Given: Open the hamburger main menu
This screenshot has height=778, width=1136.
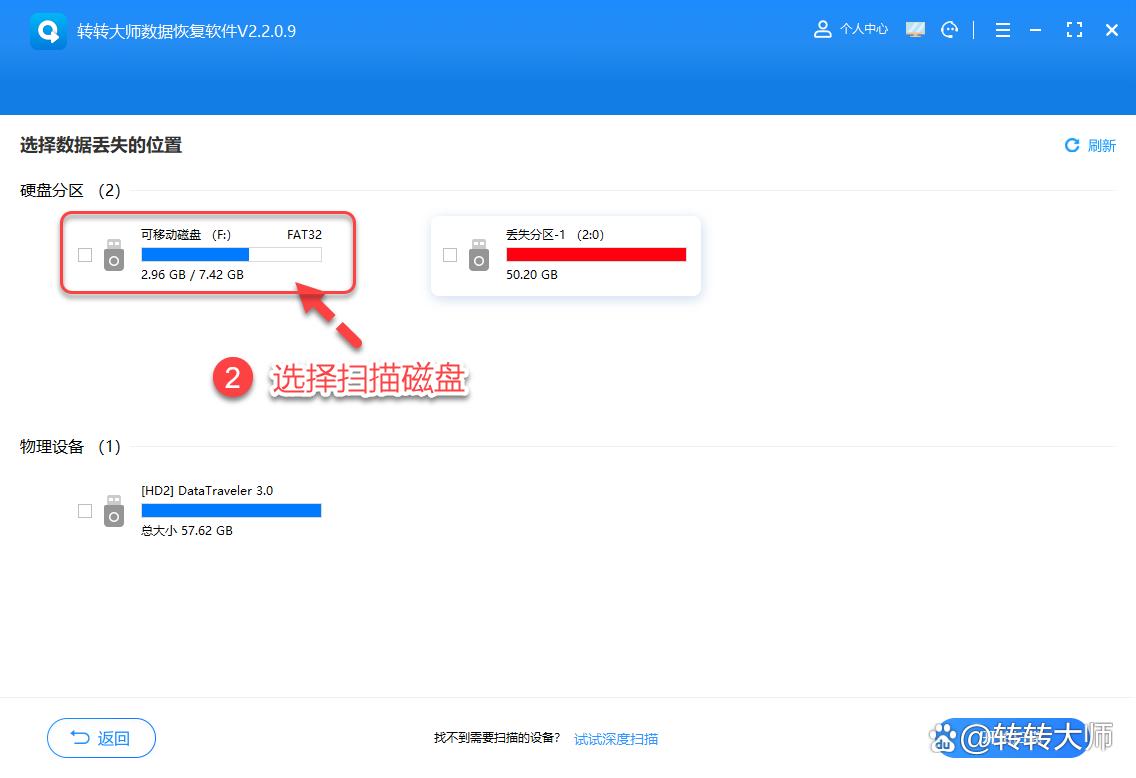Looking at the screenshot, I should click(1003, 30).
